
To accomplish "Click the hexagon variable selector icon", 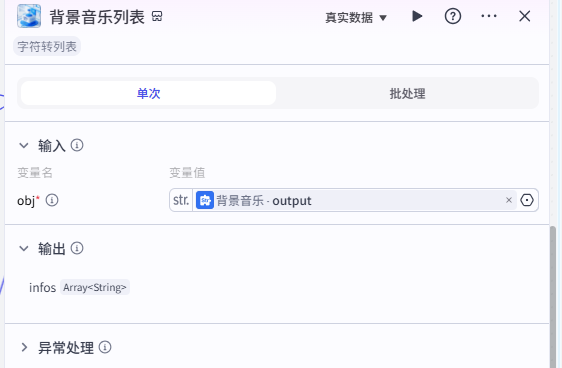I will click(527, 200).
